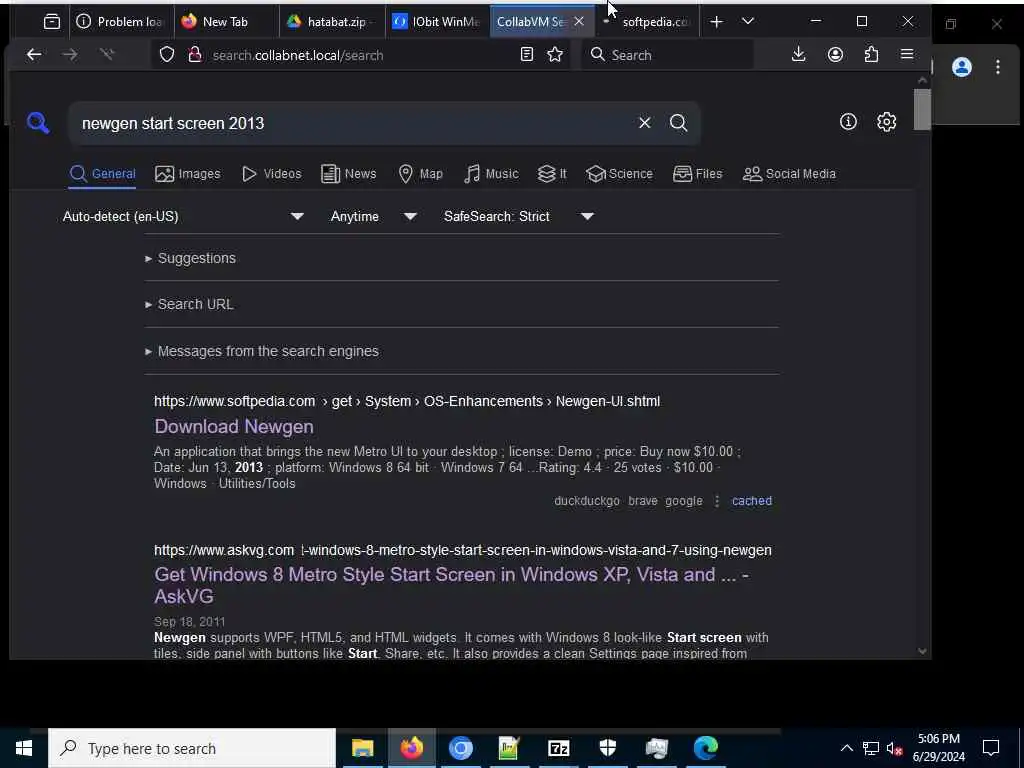This screenshot has height=768, width=1024.
Task: Switch to the Problem loading browser tab
Action: point(121,22)
